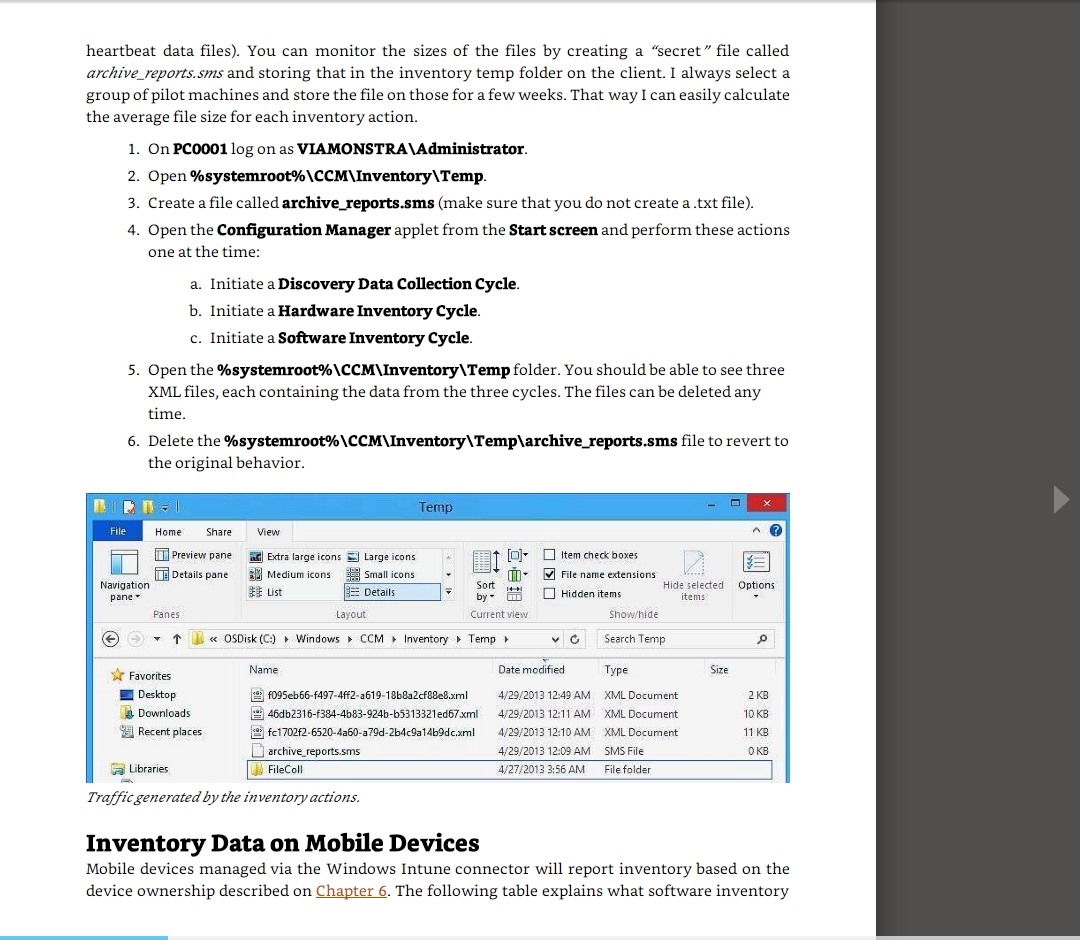The height and width of the screenshot is (940, 1080).
Task: Click the ribbon Help question mark
Action: (775, 531)
